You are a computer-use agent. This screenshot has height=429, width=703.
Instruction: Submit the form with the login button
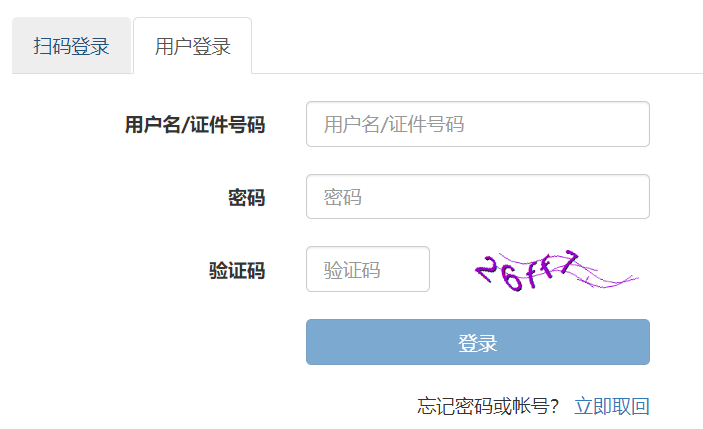[477, 342]
